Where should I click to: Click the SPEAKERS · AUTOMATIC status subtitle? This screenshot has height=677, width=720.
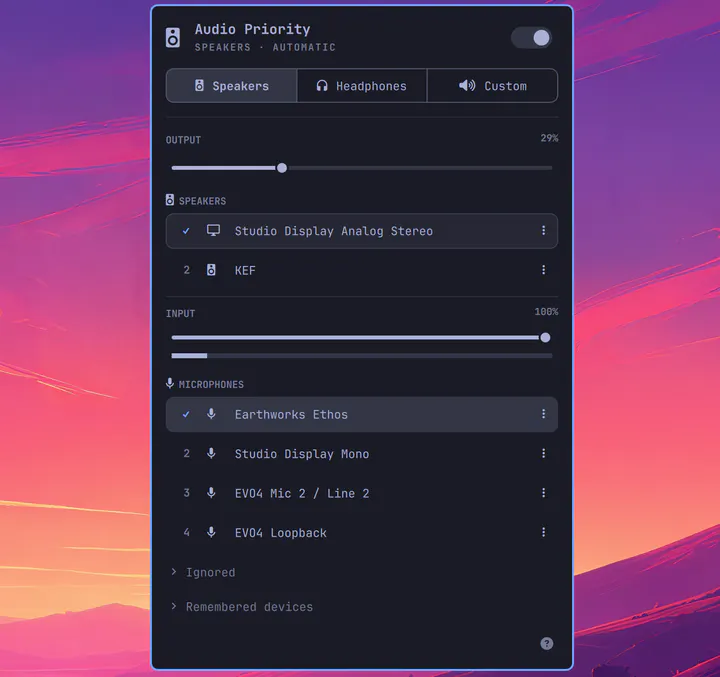(265, 47)
